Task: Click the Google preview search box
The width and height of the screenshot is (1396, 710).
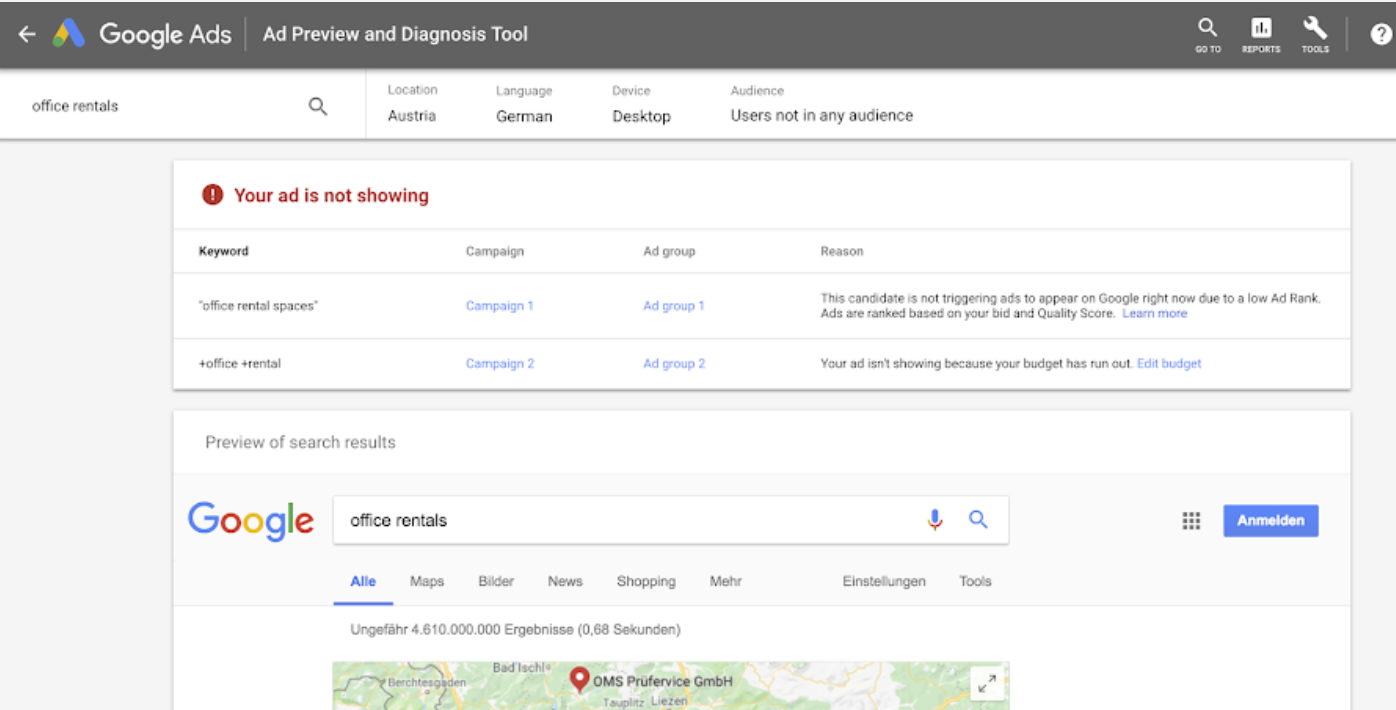Action: tap(670, 520)
